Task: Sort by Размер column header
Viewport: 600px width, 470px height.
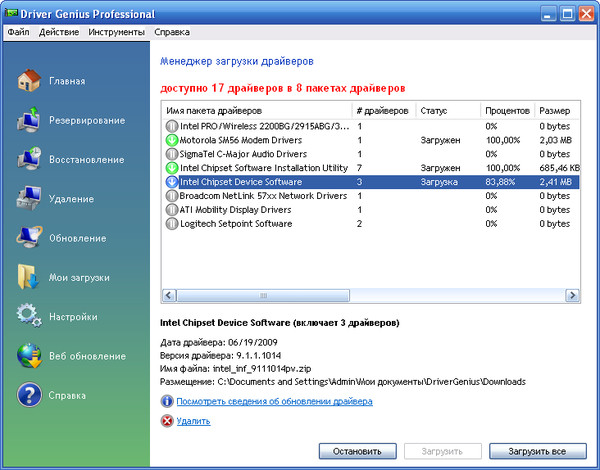Action: pyautogui.click(x=557, y=111)
